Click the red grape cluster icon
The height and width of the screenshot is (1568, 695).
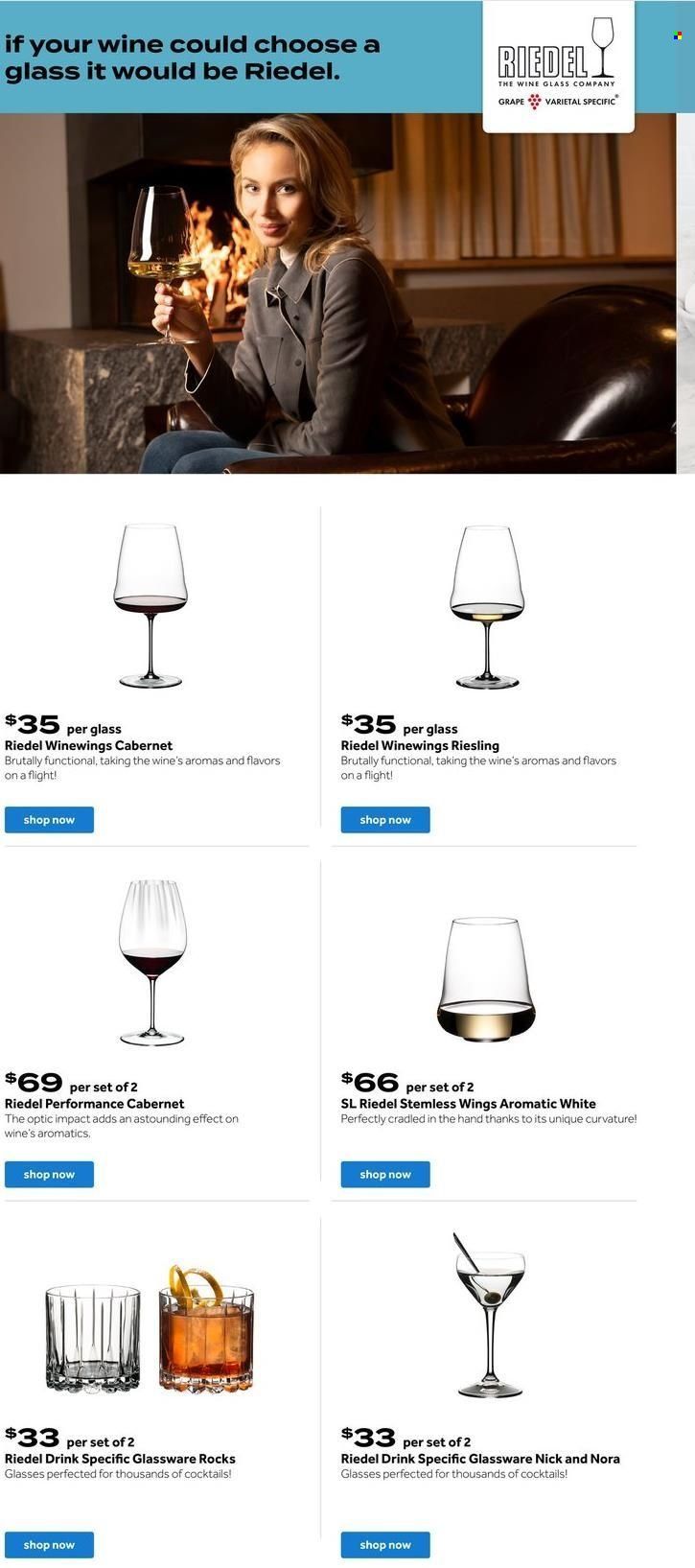535,101
